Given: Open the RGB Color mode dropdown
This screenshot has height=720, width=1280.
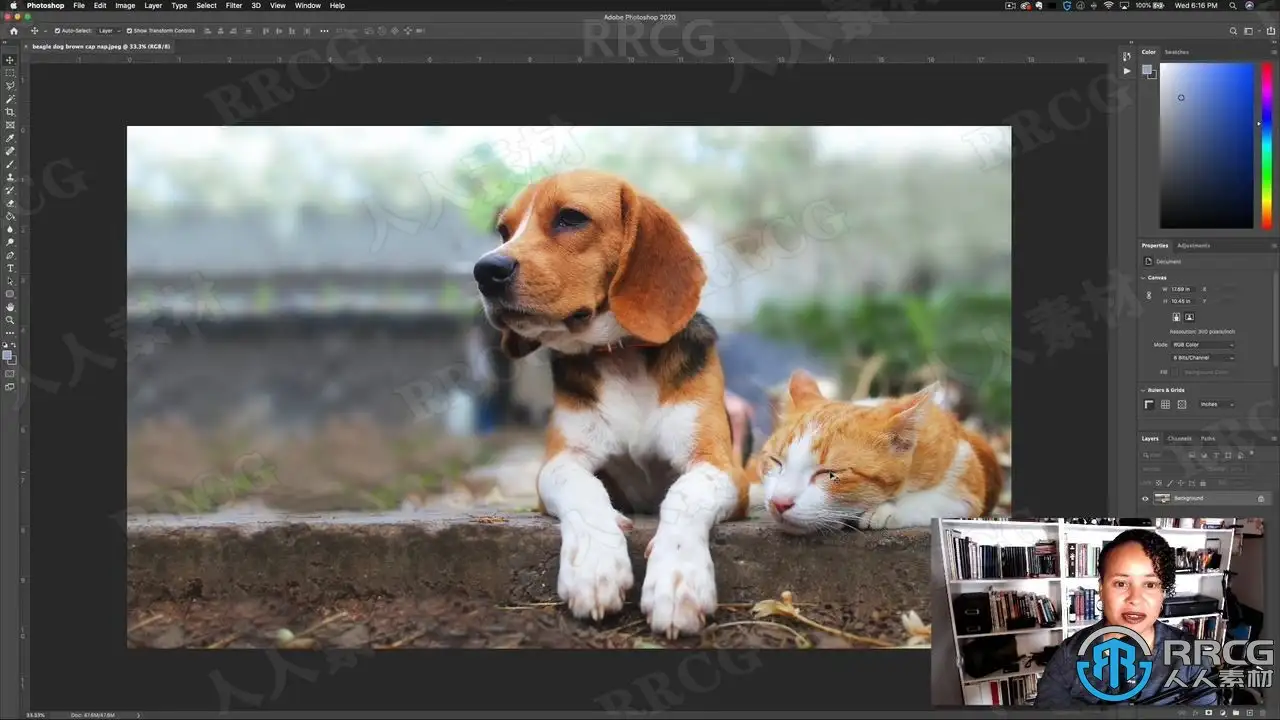Looking at the screenshot, I should click(1203, 345).
